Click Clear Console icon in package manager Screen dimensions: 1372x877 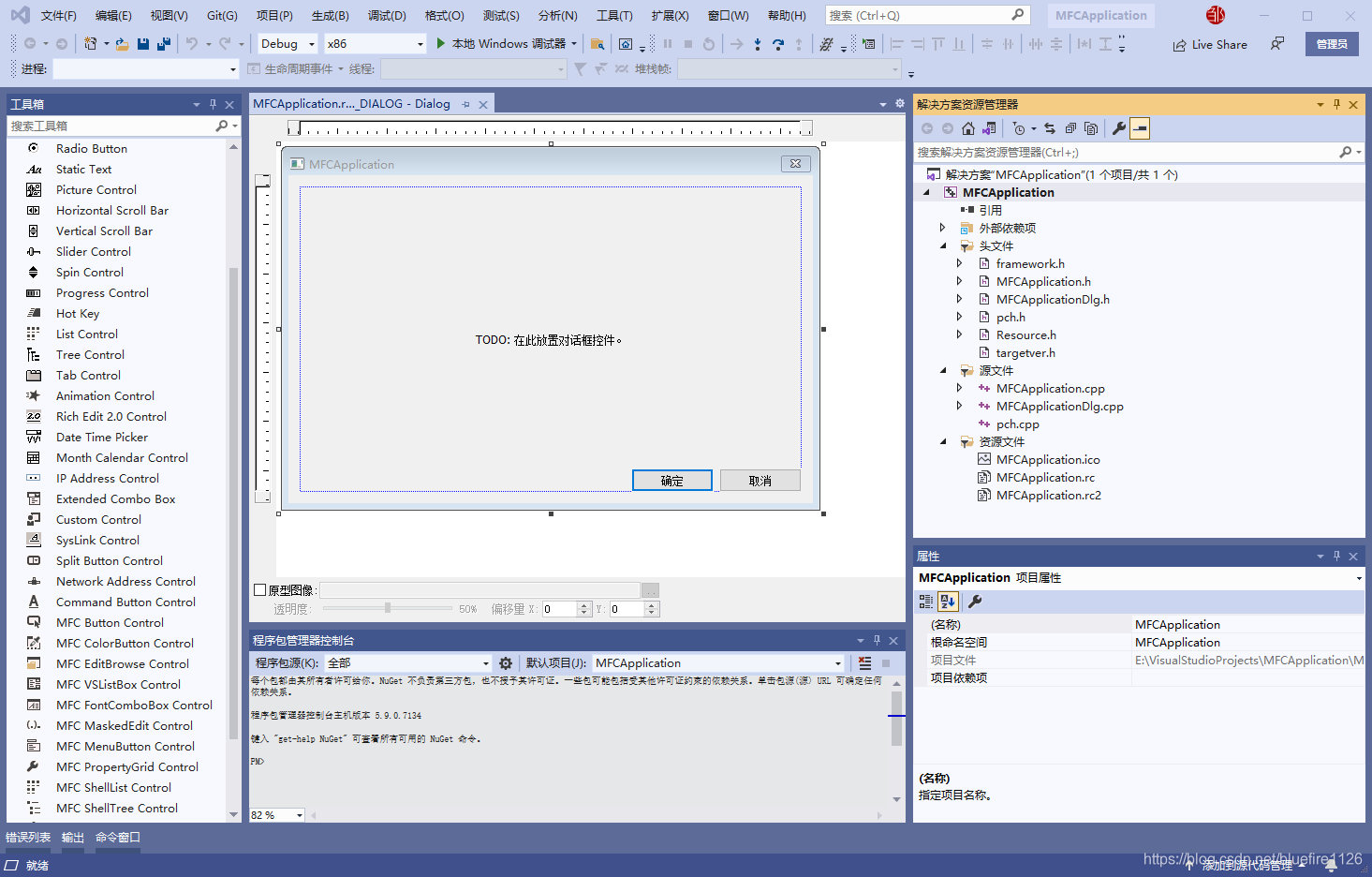click(x=865, y=663)
